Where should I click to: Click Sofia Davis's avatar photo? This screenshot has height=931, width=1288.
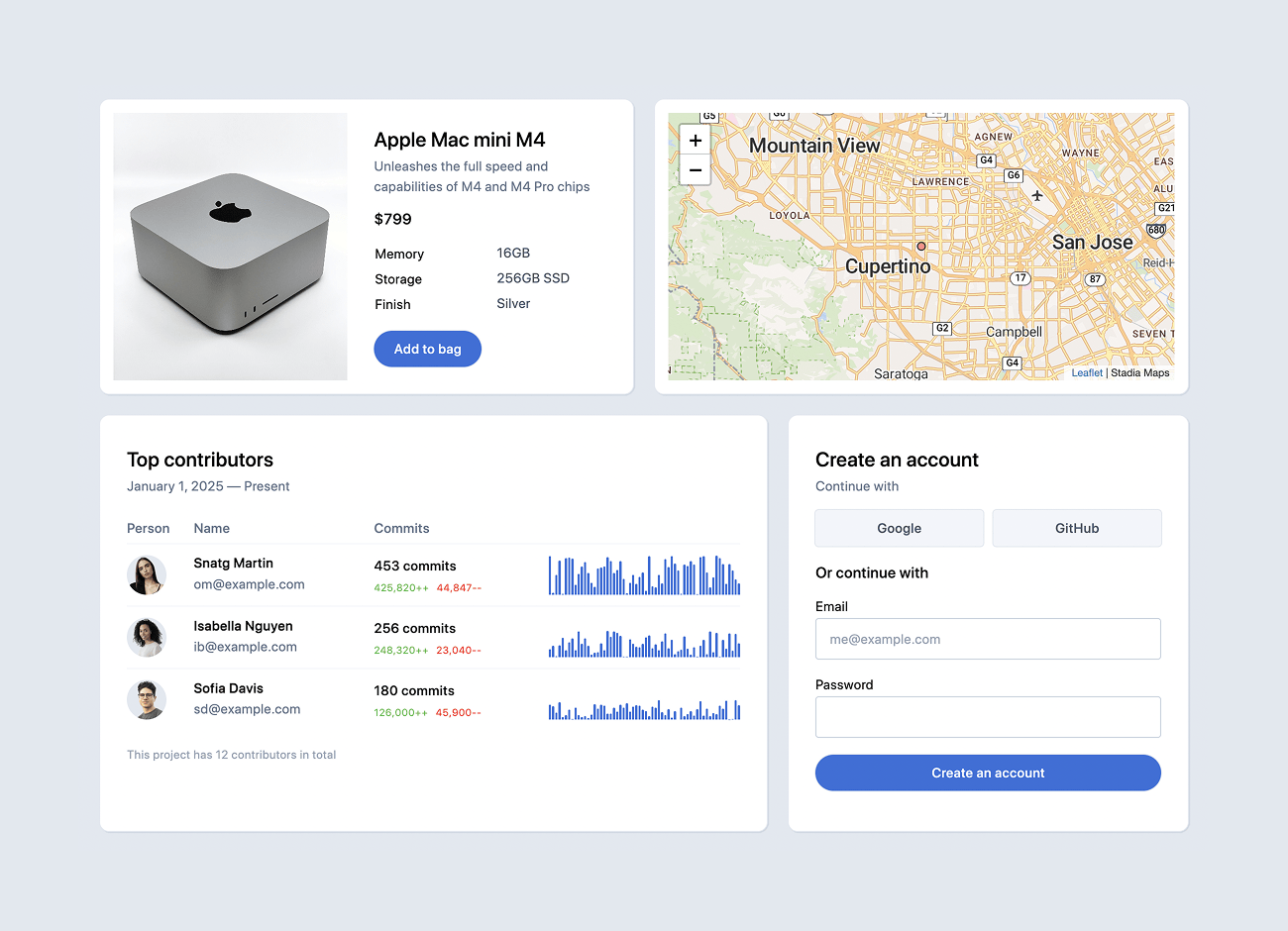(147, 699)
